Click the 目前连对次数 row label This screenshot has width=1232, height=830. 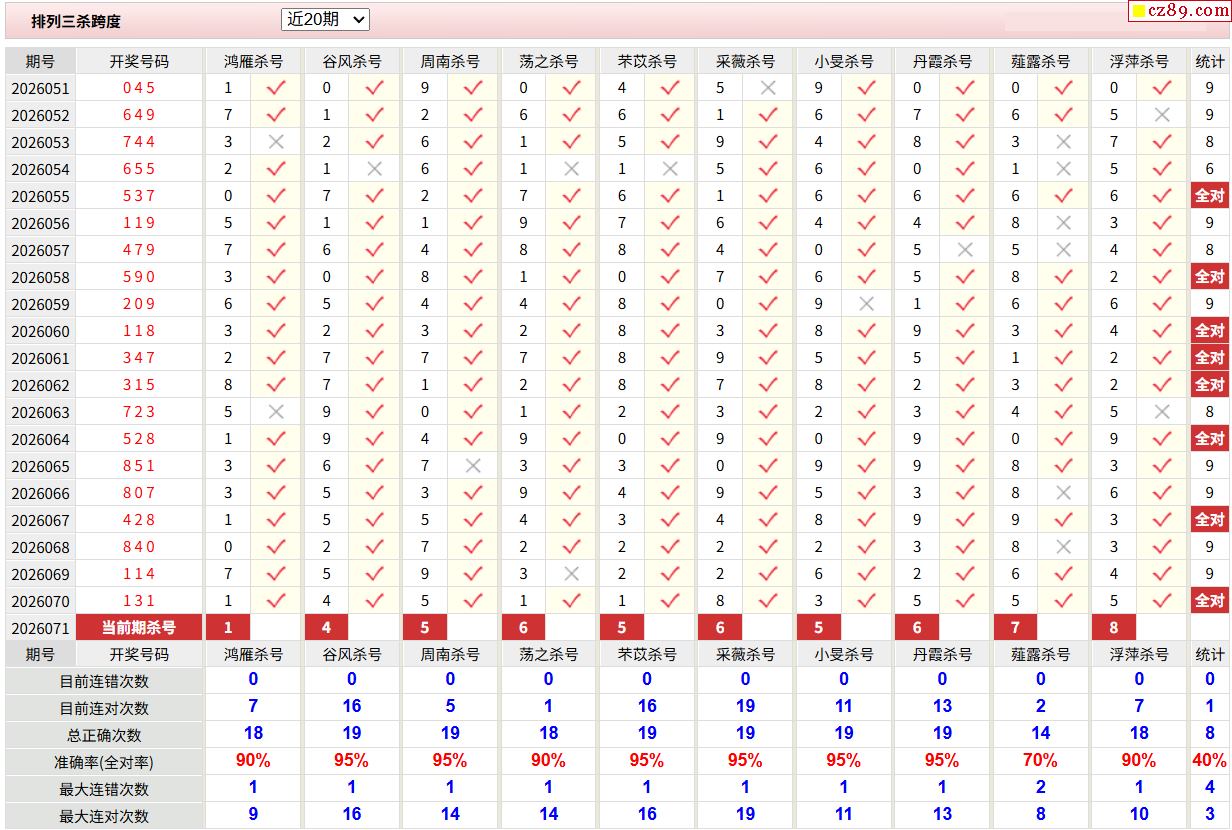click(x=104, y=708)
